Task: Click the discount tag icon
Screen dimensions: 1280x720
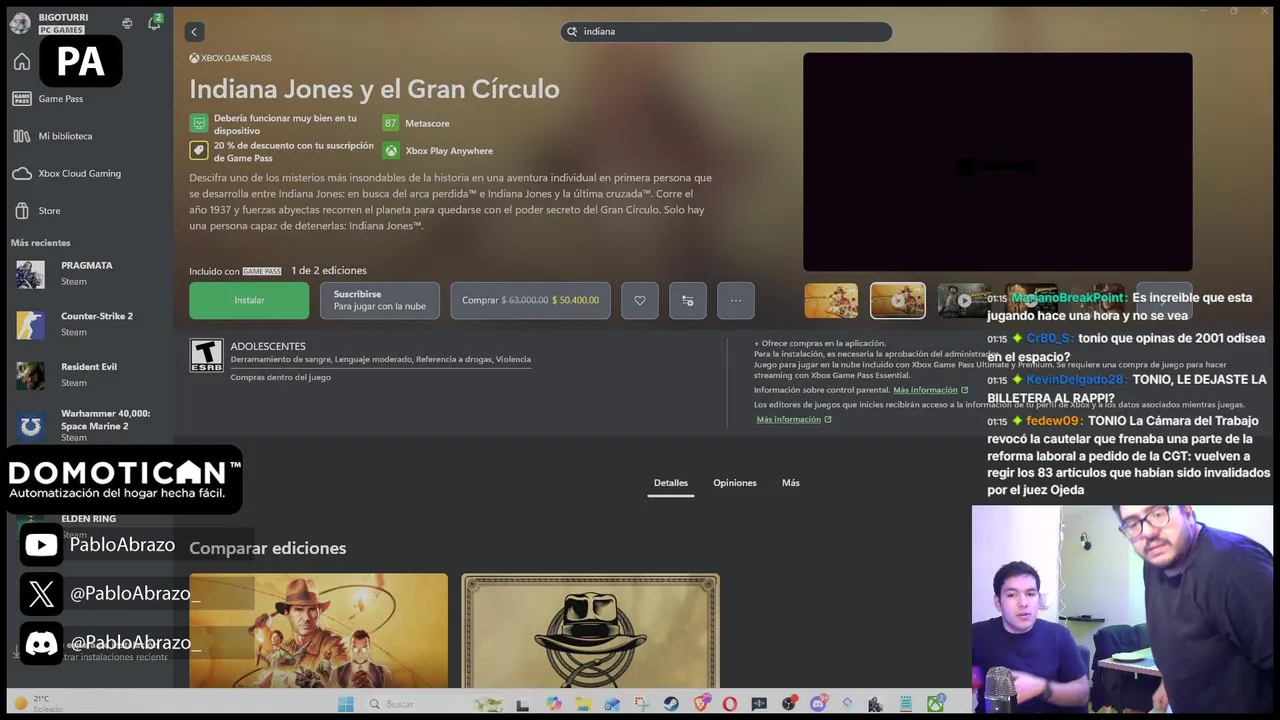Action: click(198, 151)
